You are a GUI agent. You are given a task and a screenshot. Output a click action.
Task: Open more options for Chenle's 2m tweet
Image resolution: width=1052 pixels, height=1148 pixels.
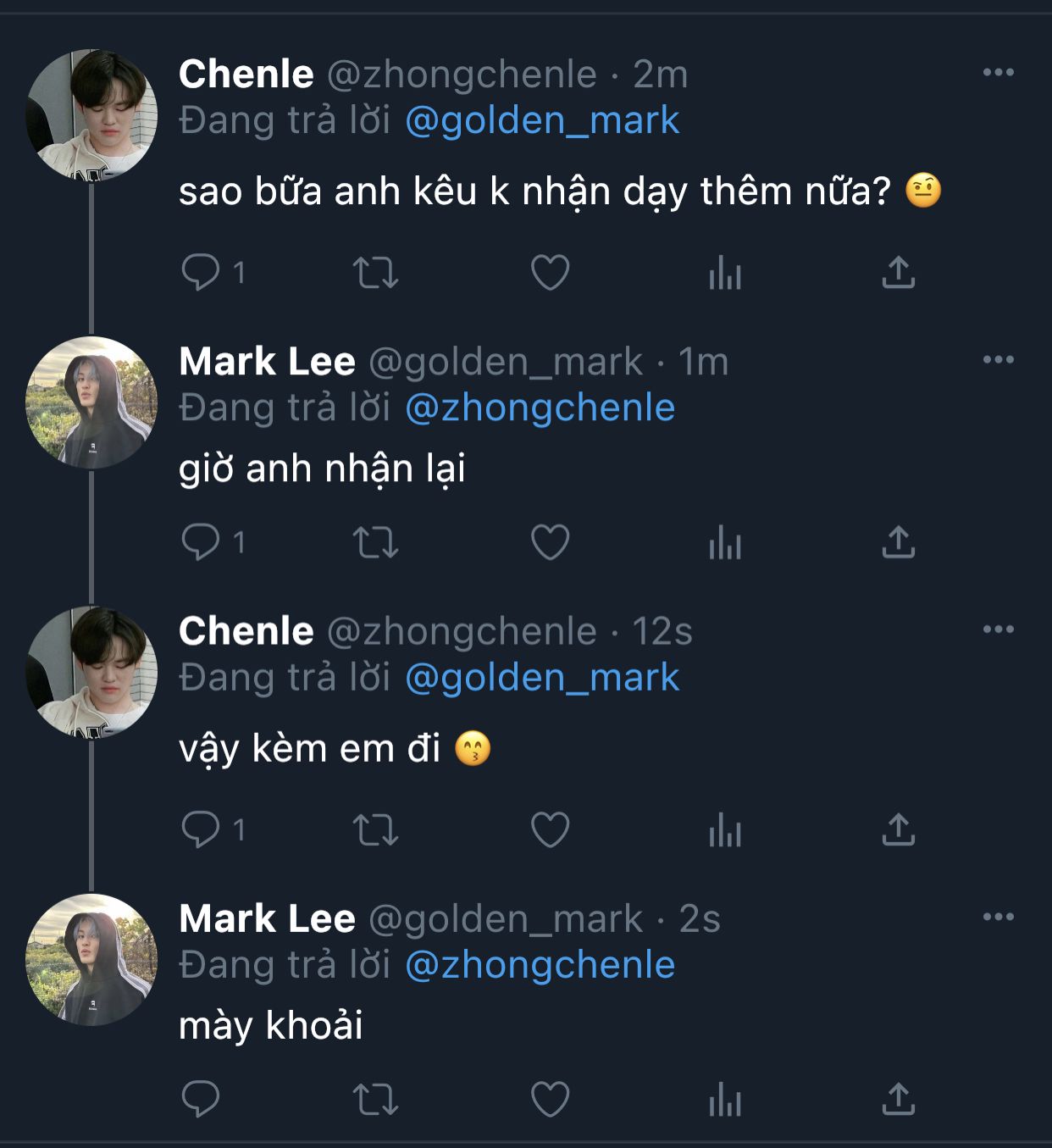(x=998, y=73)
